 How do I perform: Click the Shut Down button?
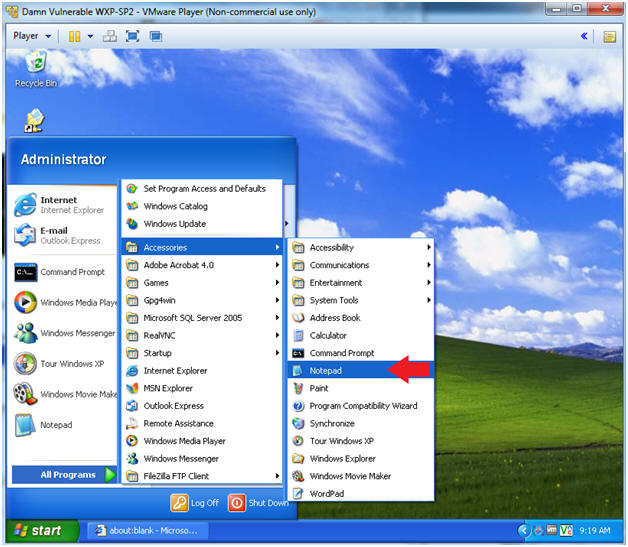[x=258, y=503]
